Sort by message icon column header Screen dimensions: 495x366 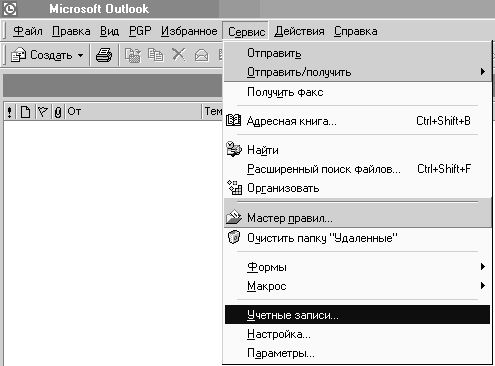click(x=25, y=112)
